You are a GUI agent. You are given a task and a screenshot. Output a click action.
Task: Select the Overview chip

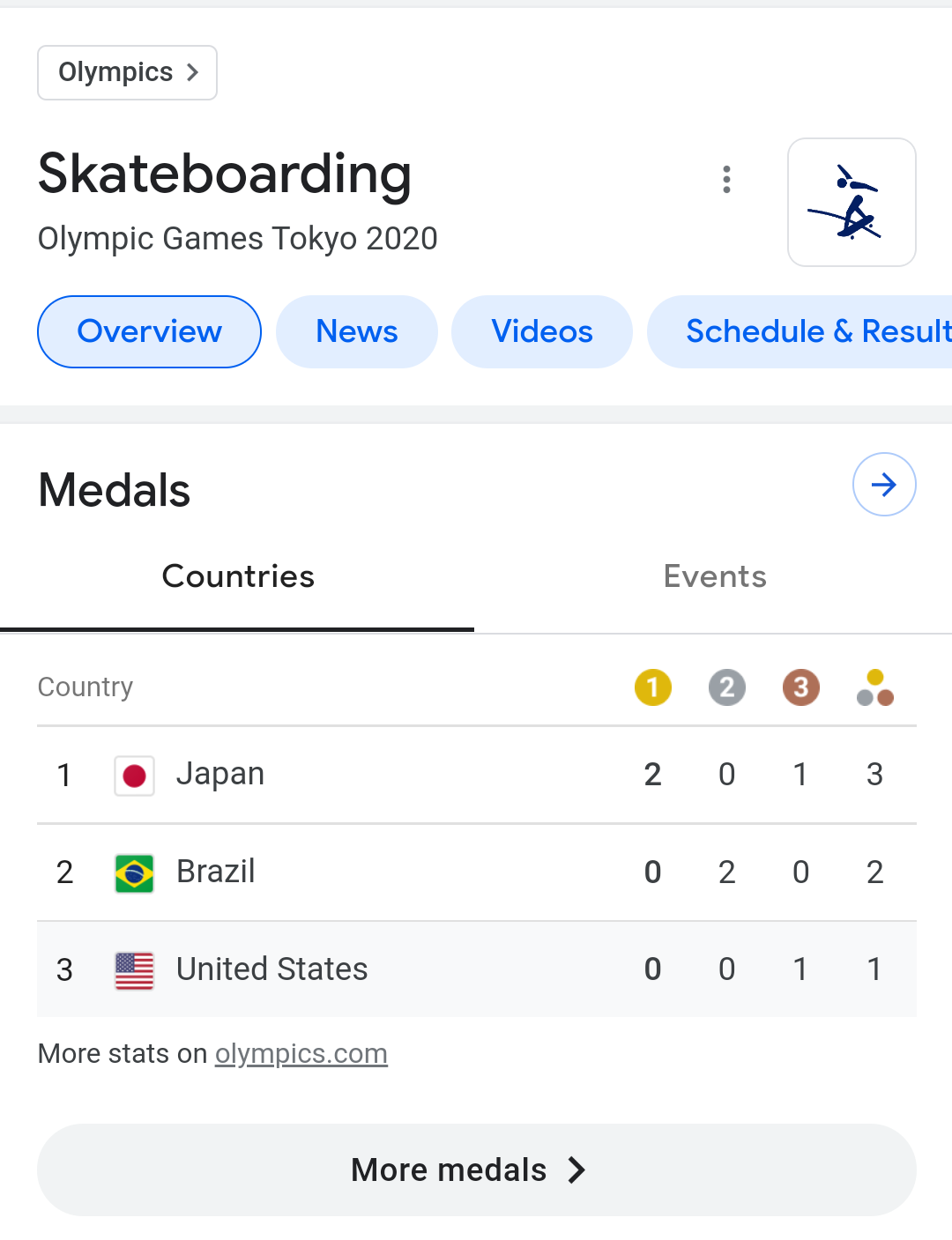pyautogui.click(x=149, y=331)
